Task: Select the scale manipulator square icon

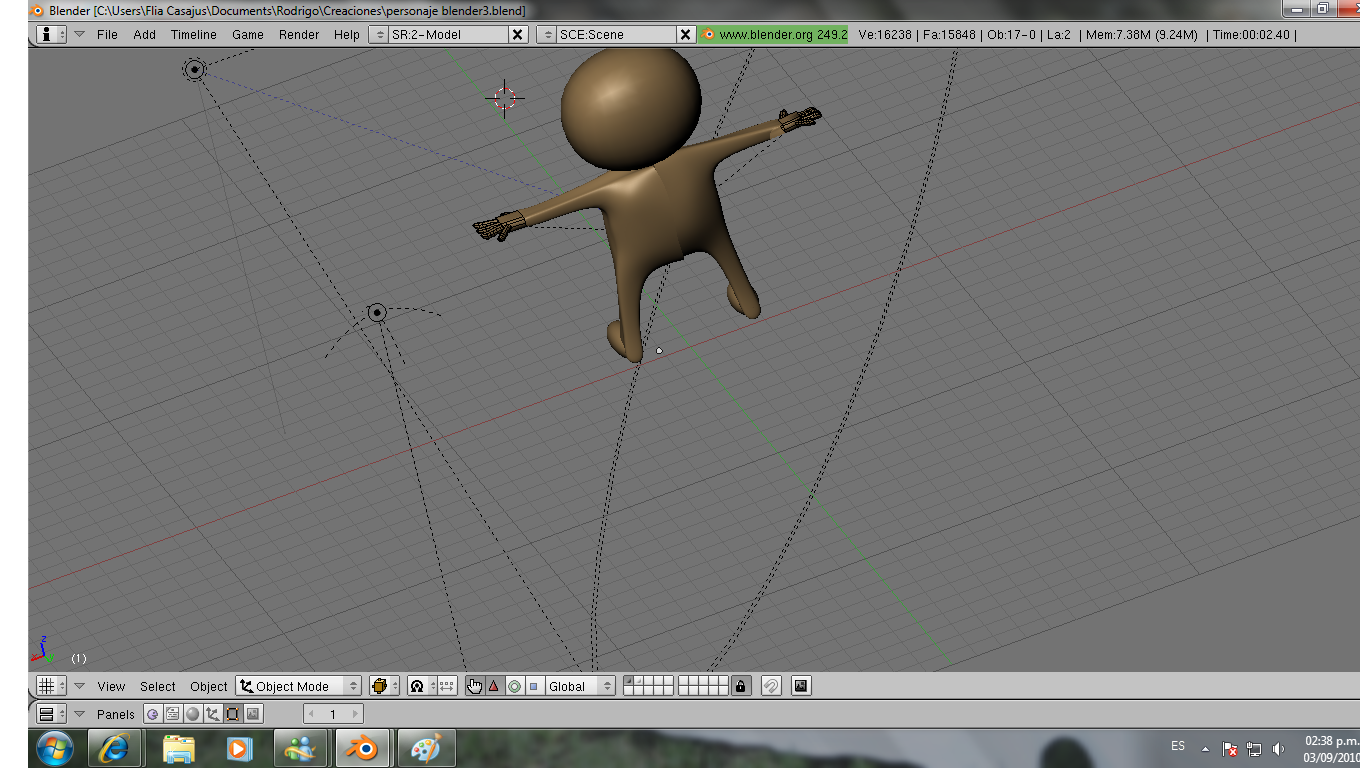Action: point(534,686)
